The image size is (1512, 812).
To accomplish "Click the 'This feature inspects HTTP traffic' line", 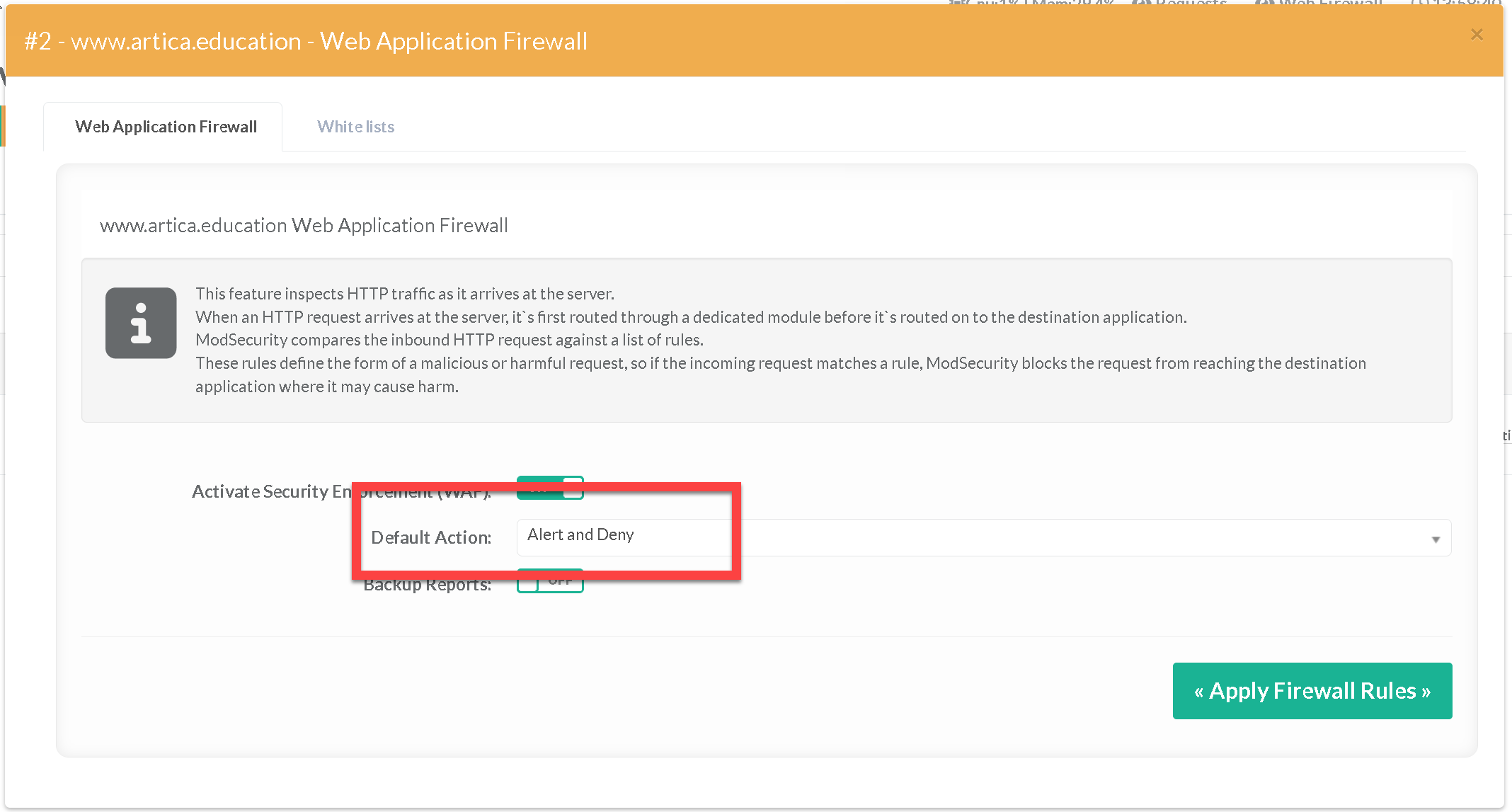I will click(404, 294).
